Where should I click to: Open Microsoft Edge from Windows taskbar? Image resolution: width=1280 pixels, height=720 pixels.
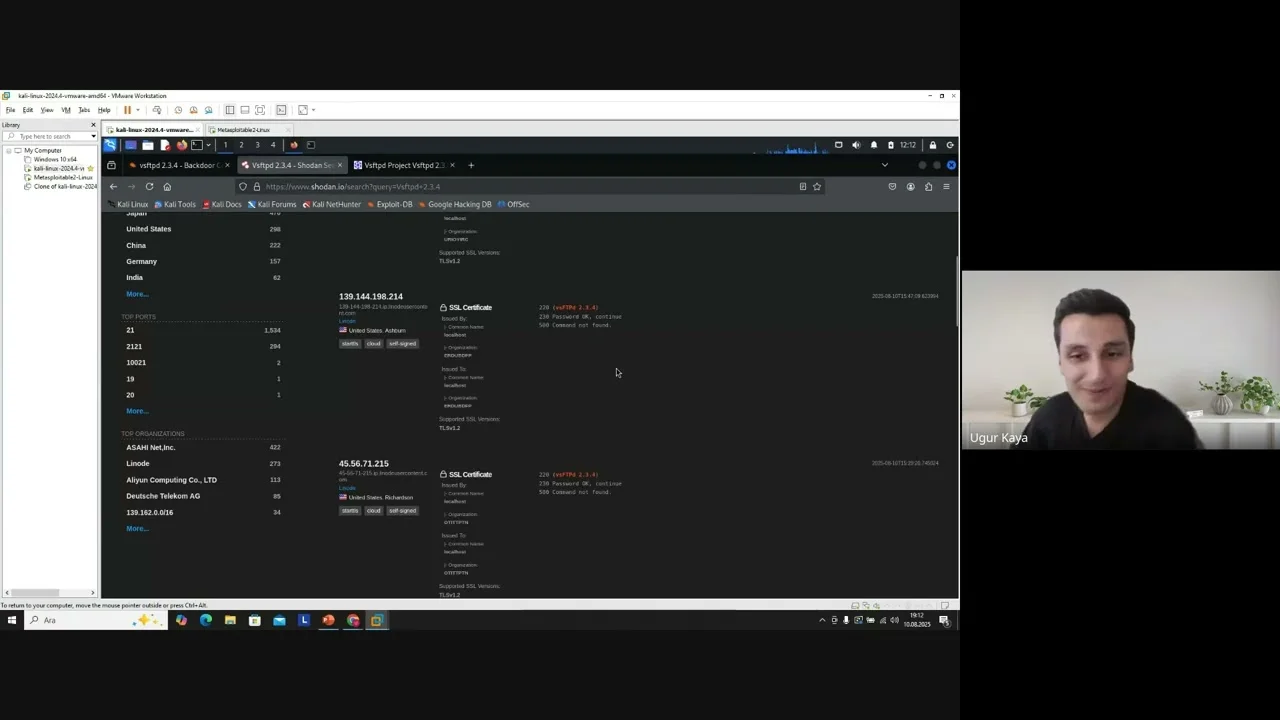tap(206, 620)
